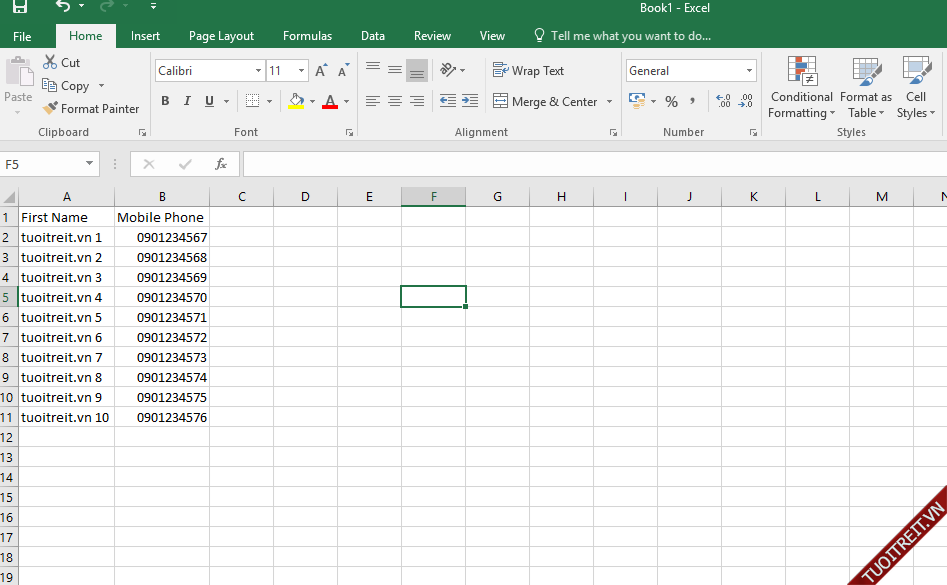The image size is (947, 585).
Task: Open the Page Layout tab
Action: (x=221, y=36)
